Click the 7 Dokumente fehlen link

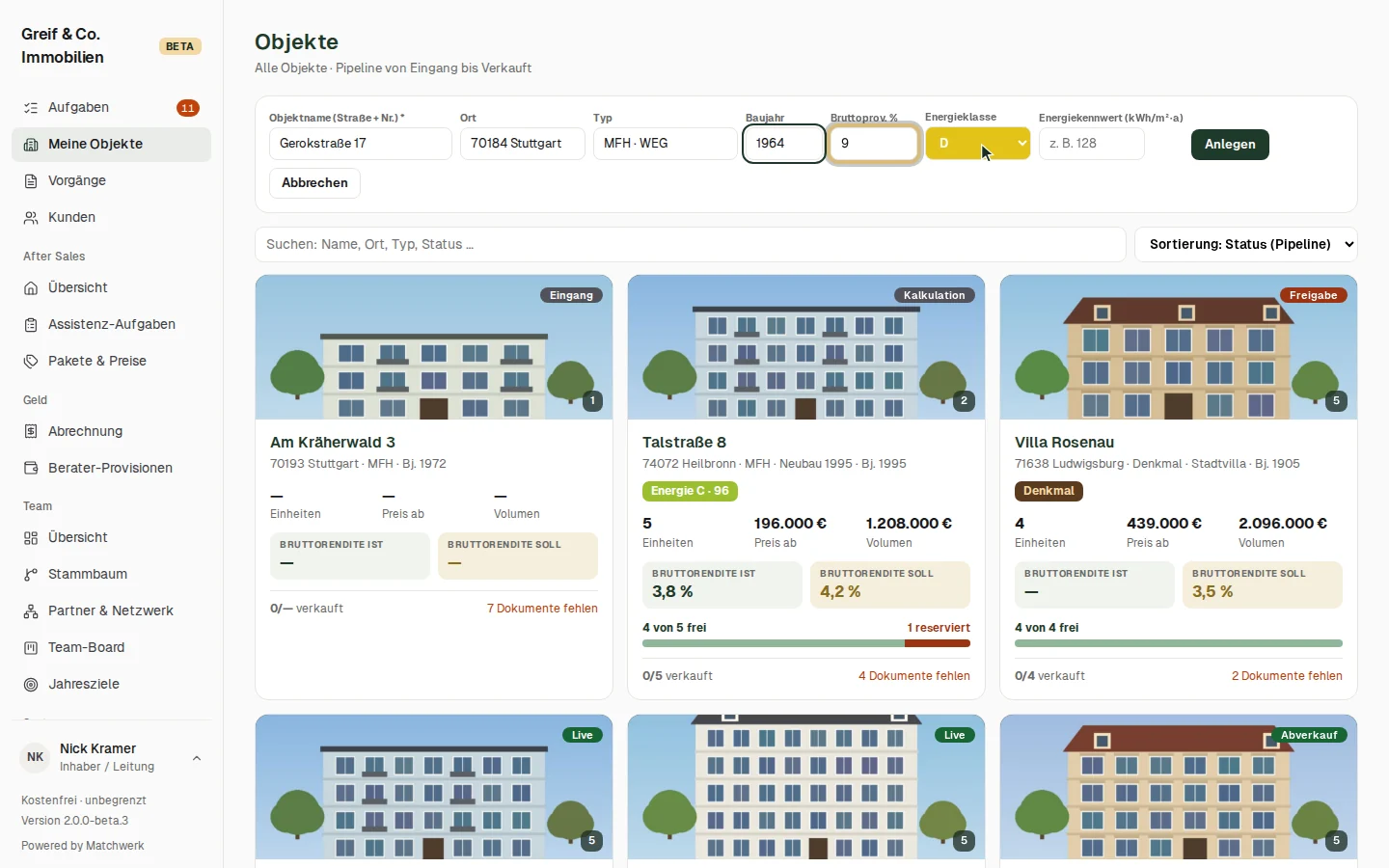click(542, 609)
